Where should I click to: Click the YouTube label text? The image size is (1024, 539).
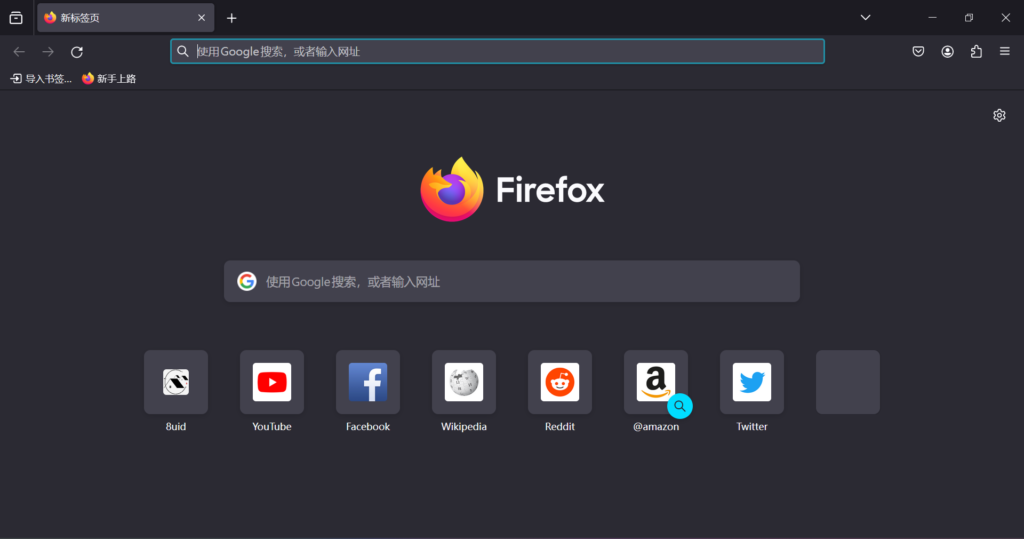point(272,427)
